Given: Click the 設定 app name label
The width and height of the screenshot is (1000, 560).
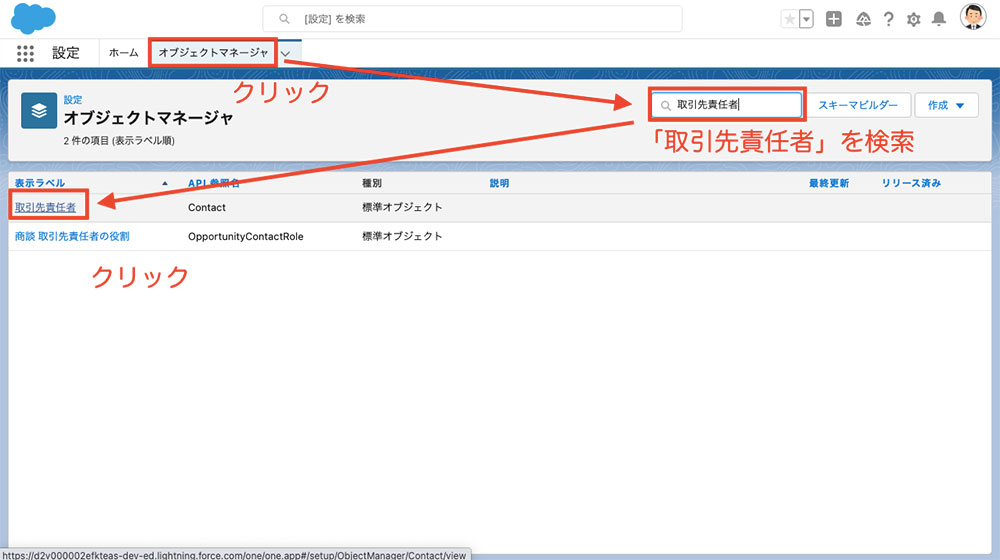Looking at the screenshot, I should click(66, 53).
